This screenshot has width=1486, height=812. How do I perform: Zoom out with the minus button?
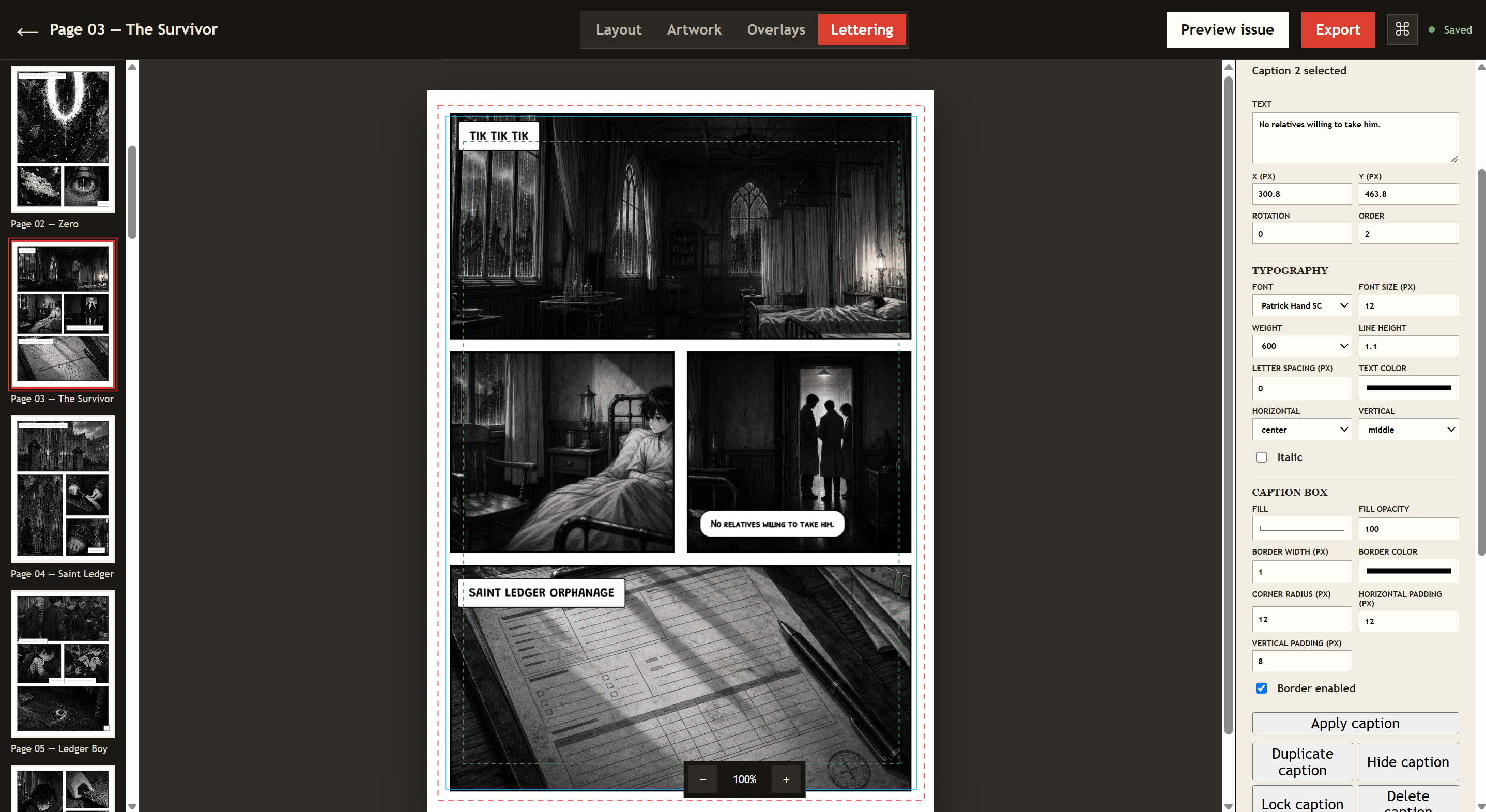click(x=702, y=779)
